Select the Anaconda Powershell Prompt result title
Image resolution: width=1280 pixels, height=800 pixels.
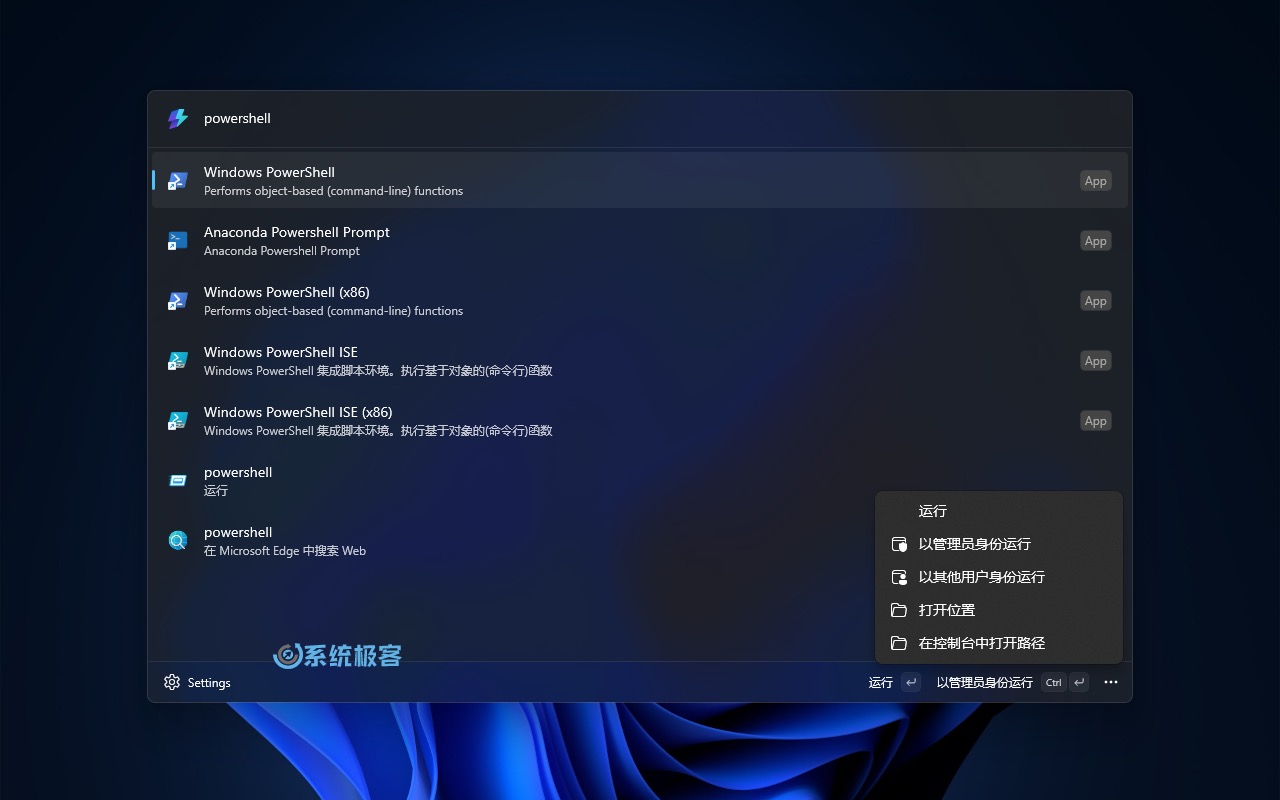(297, 232)
